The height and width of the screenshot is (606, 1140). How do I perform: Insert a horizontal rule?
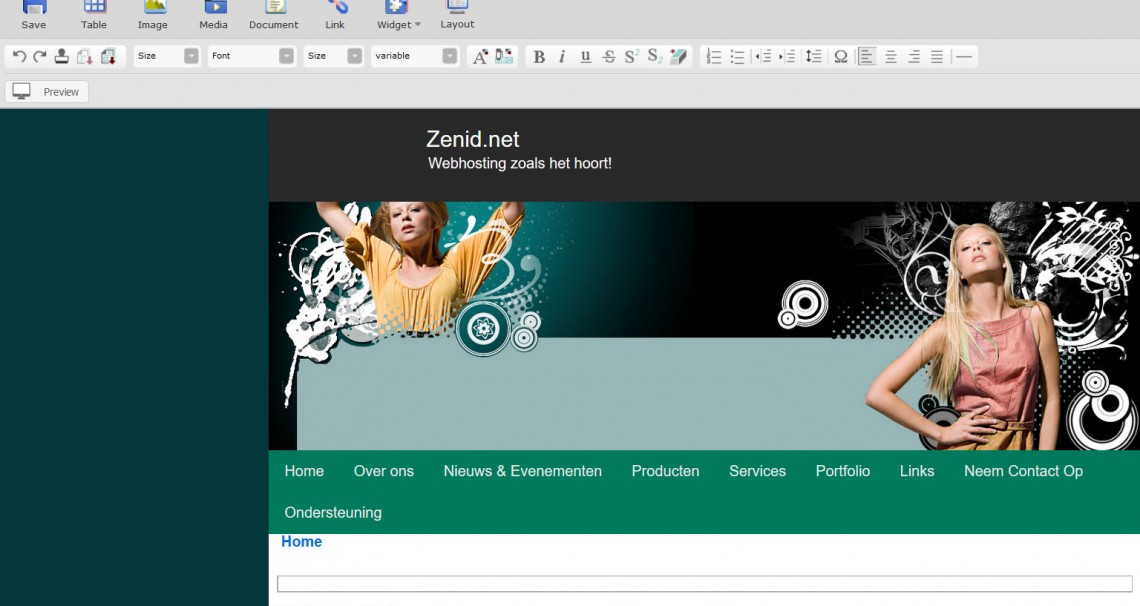coord(964,57)
